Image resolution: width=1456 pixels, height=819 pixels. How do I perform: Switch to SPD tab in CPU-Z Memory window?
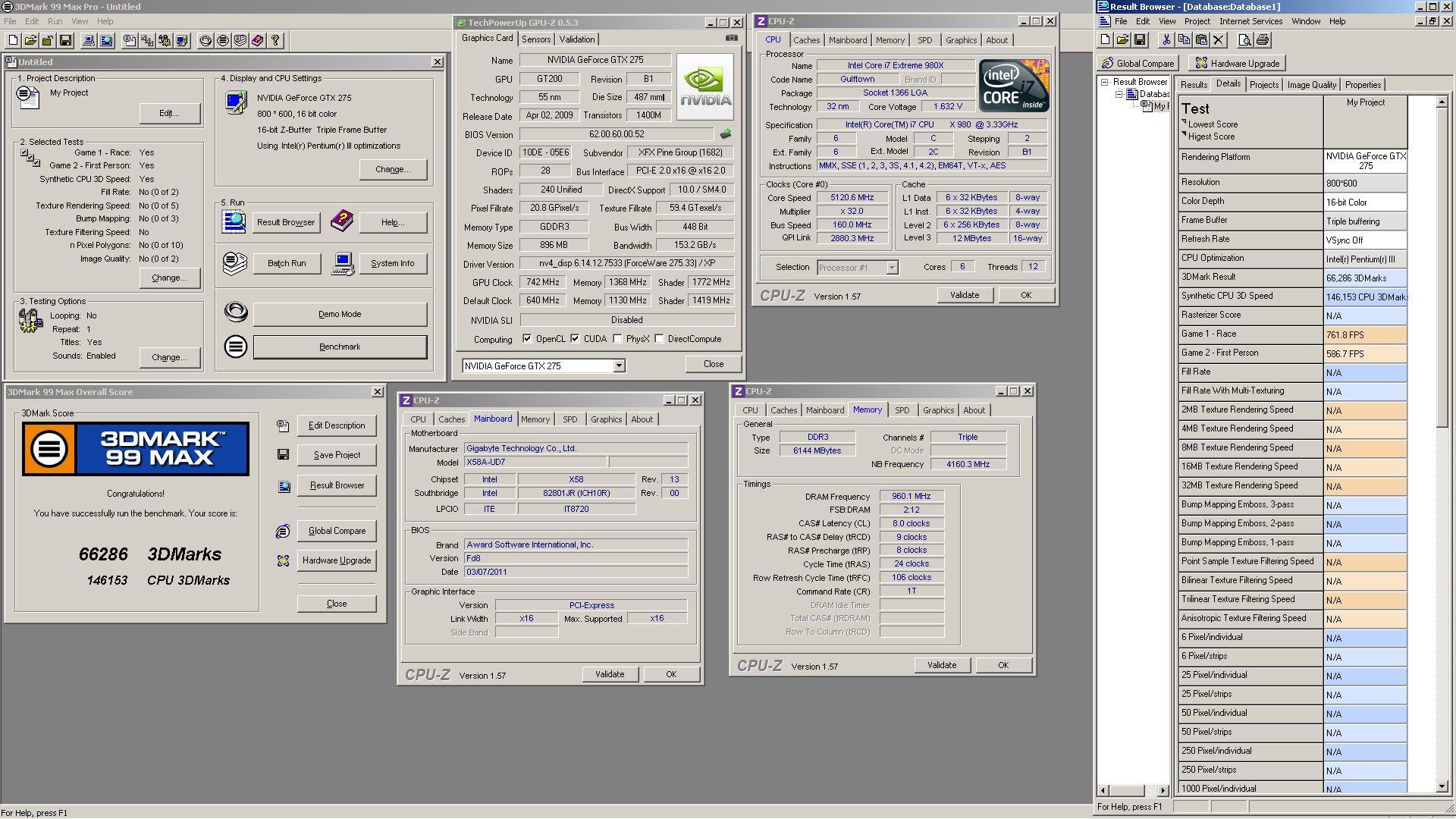902,410
